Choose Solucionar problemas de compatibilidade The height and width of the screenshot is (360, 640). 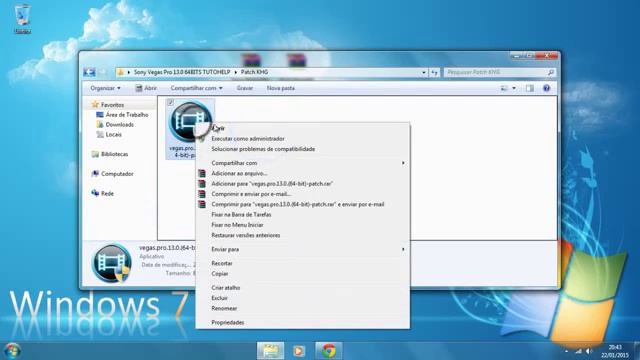(303, 149)
